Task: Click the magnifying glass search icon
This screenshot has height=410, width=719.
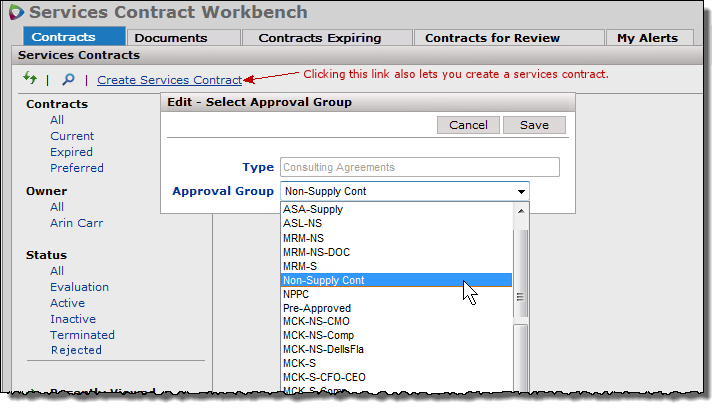Action: click(x=67, y=79)
